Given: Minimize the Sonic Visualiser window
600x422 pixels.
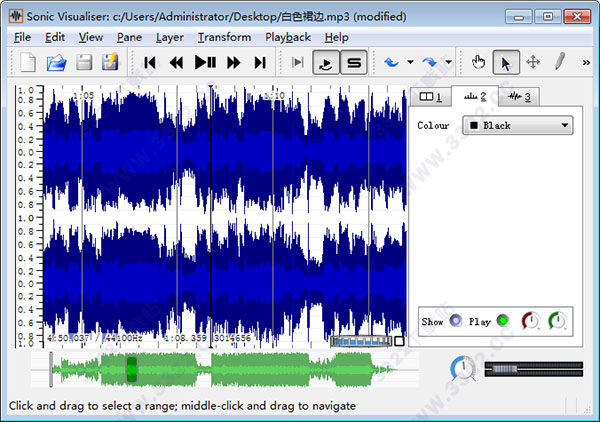Looking at the screenshot, I should click(518, 16).
